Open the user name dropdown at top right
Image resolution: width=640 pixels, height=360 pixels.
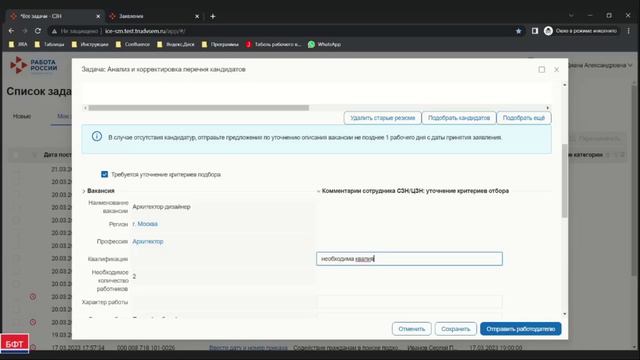[600, 65]
